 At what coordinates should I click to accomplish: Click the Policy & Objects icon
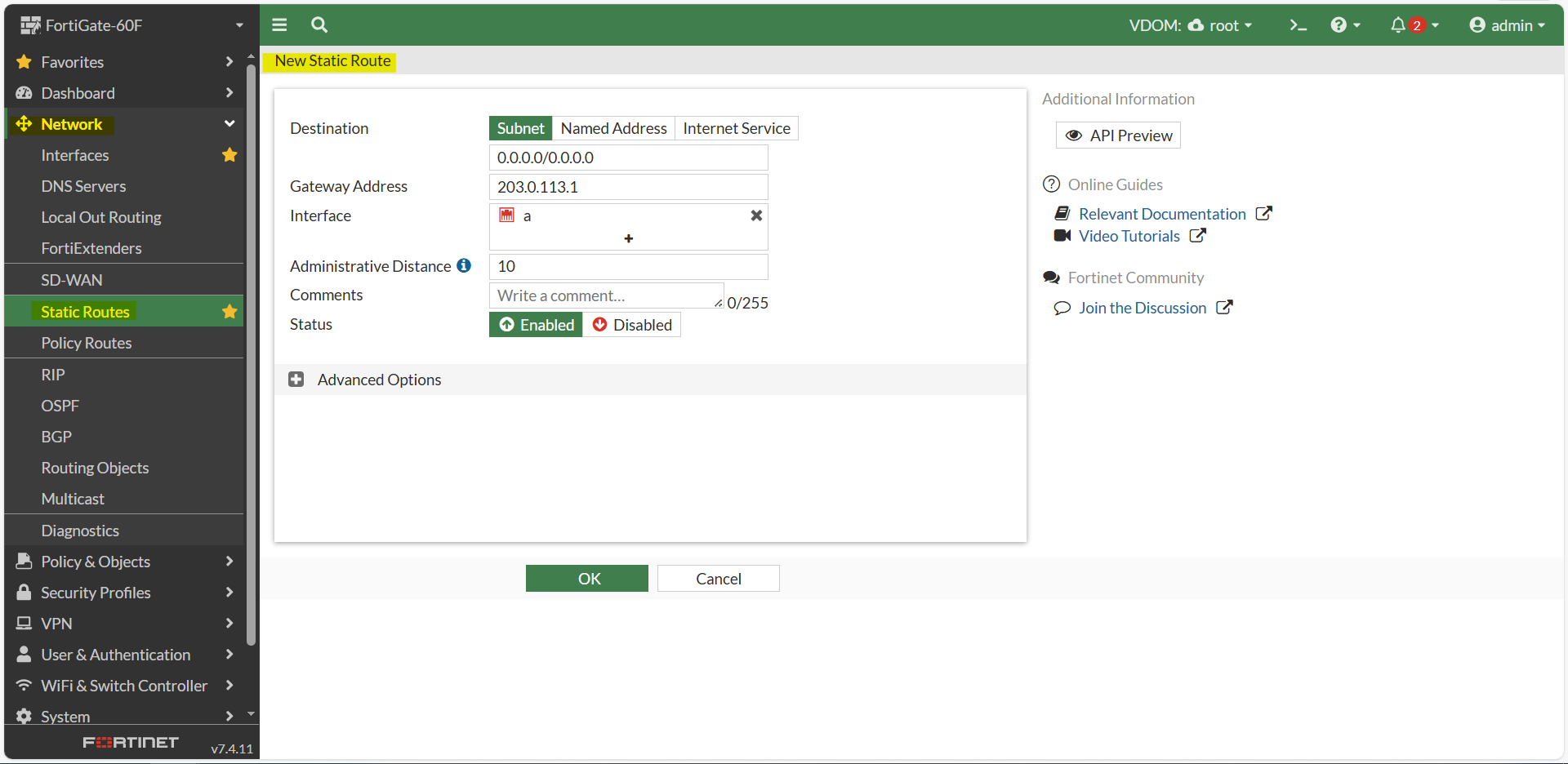[24, 561]
